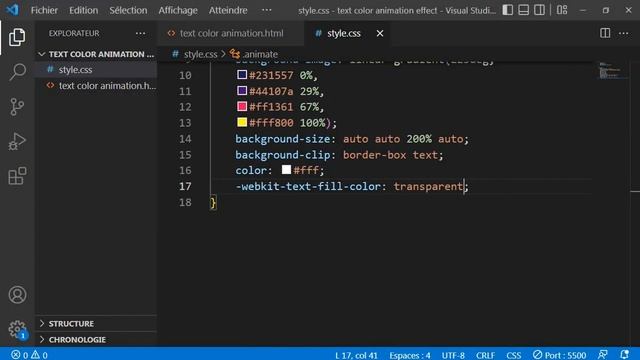Open the feedback icon in status bar
The image size is (640, 360).
603,355
